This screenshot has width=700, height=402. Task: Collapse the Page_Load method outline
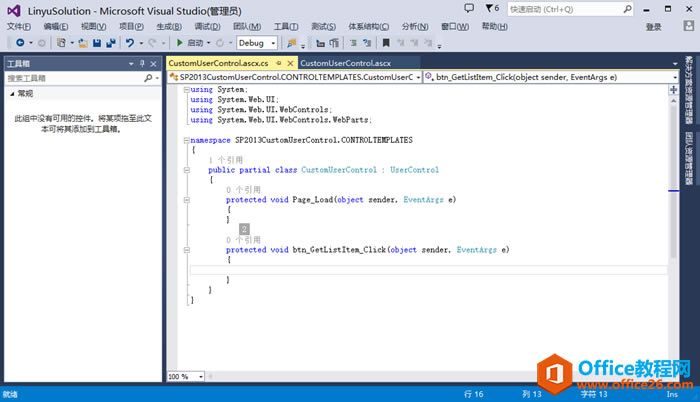[x=186, y=200]
